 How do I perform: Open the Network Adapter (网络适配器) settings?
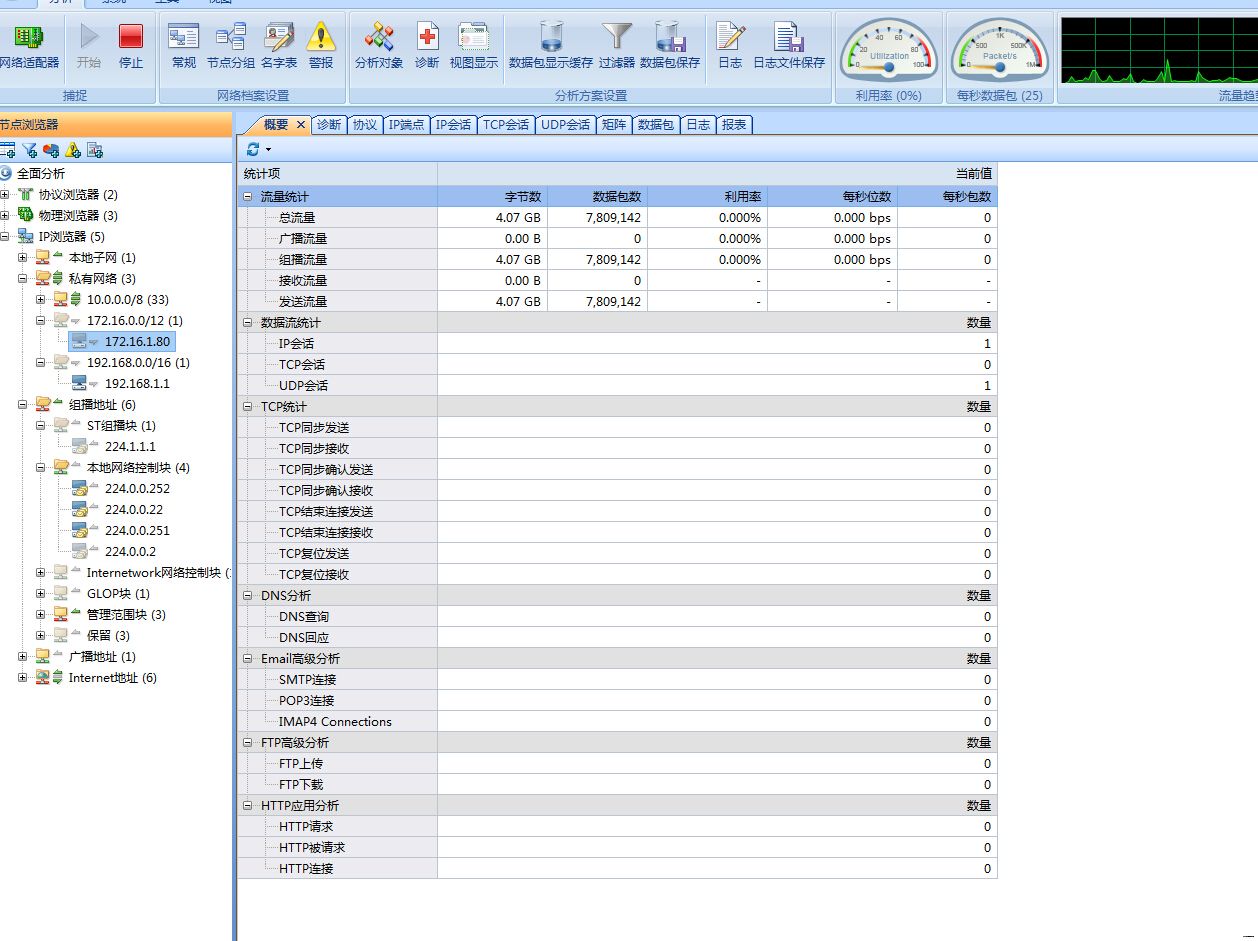pos(29,46)
